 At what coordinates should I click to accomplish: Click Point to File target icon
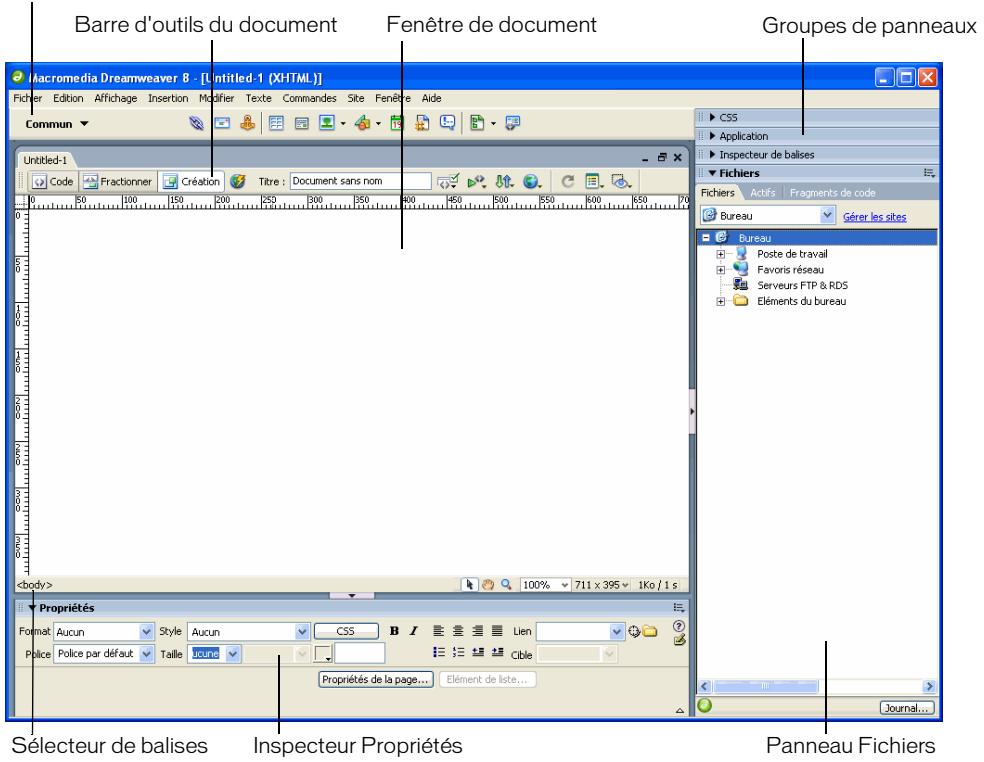(x=634, y=631)
